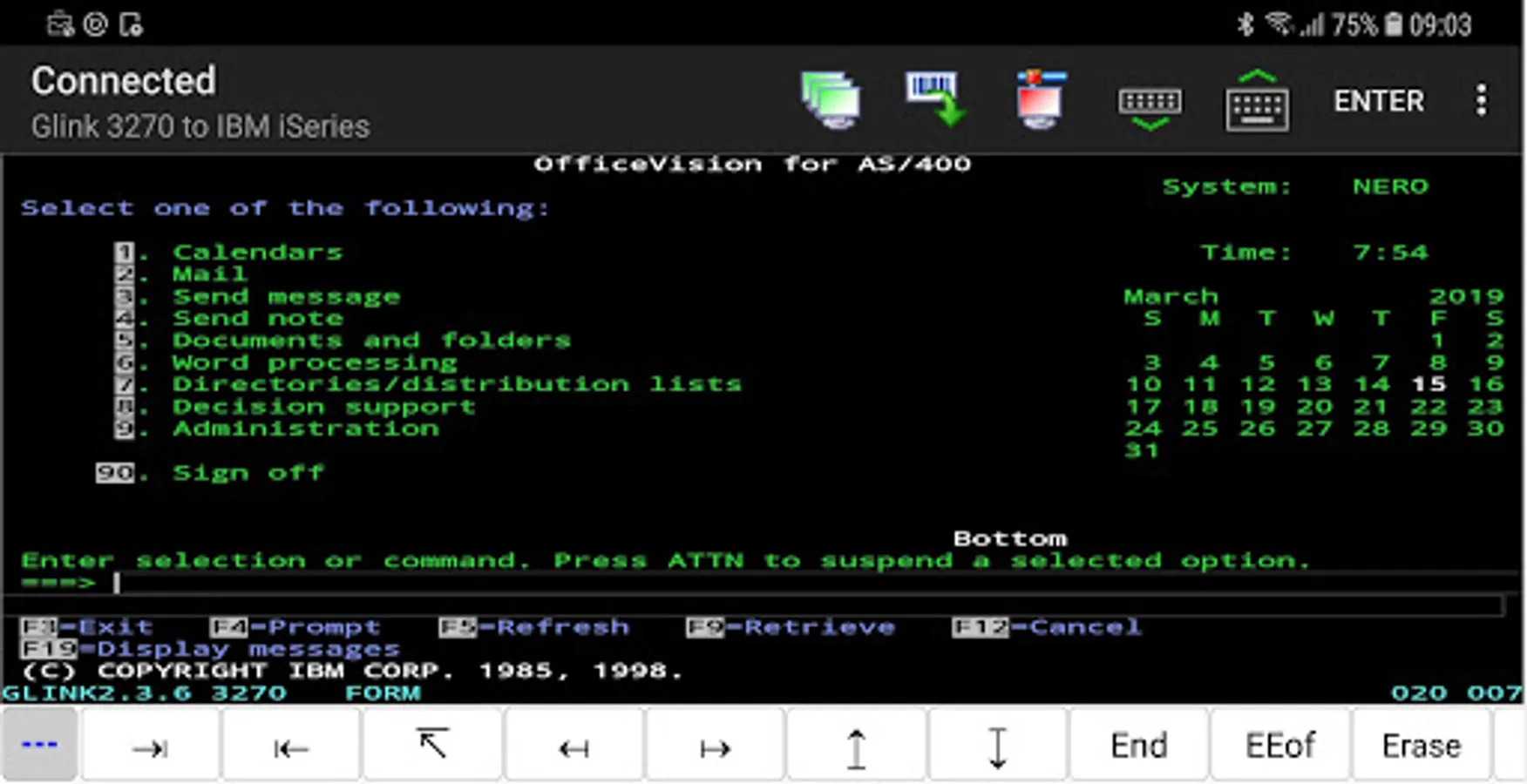Tap the '---' key on the key bar
1527x784 pixels.
[x=40, y=745]
